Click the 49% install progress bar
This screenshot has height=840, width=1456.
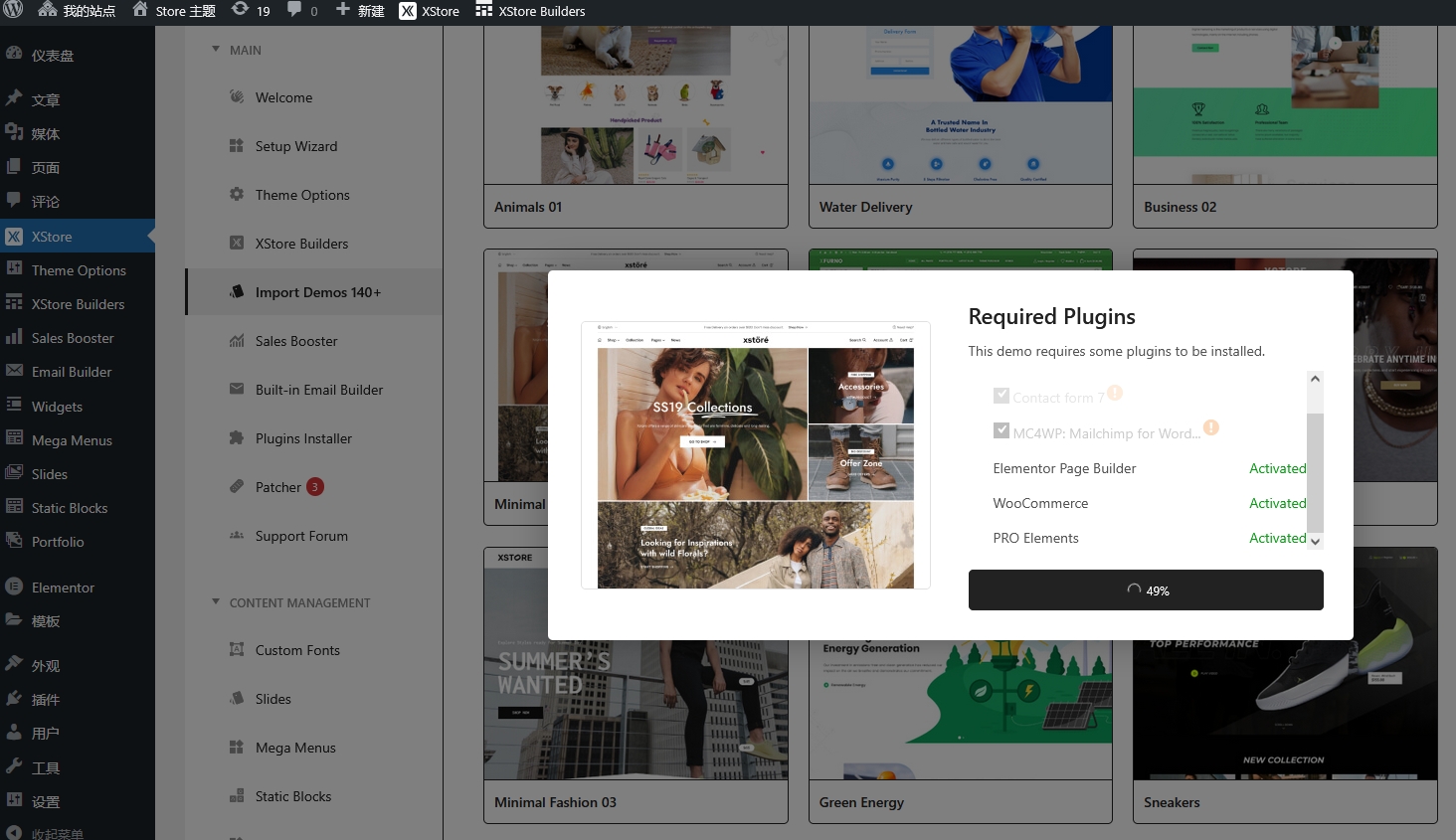click(1146, 589)
